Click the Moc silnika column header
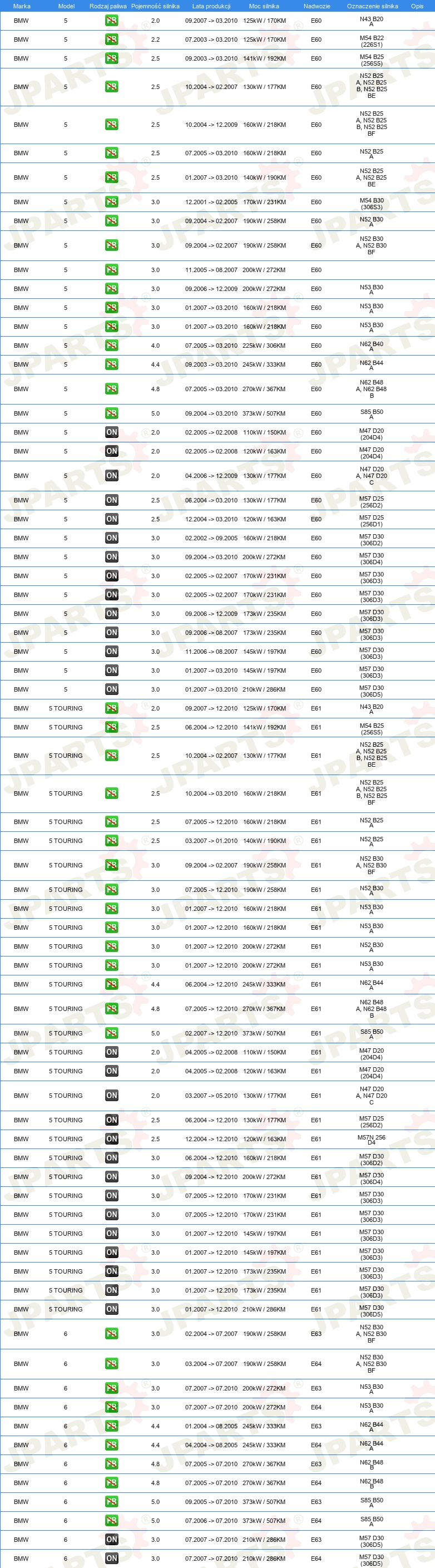The width and height of the screenshot is (435, 1568). [264, 6]
